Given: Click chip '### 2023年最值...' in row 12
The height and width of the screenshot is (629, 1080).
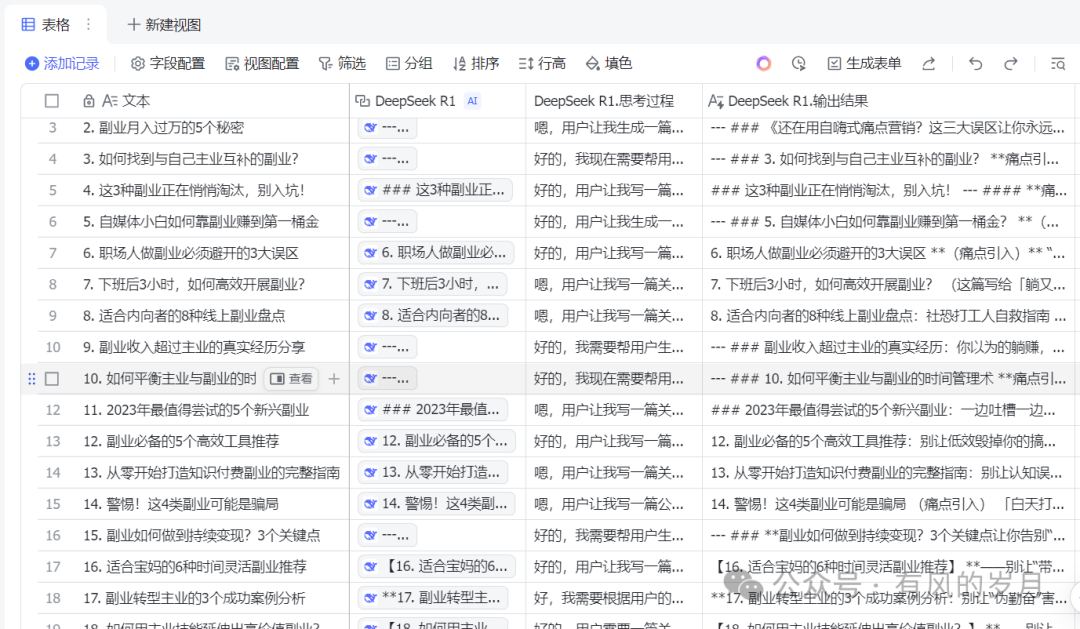Looking at the screenshot, I should click(x=433, y=410).
